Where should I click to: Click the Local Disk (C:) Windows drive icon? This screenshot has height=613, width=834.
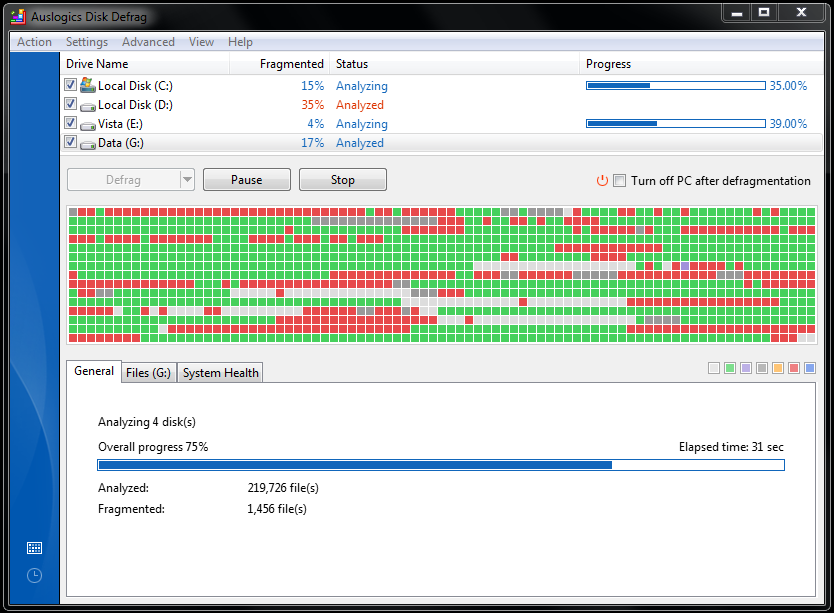click(x=88, y=85)
